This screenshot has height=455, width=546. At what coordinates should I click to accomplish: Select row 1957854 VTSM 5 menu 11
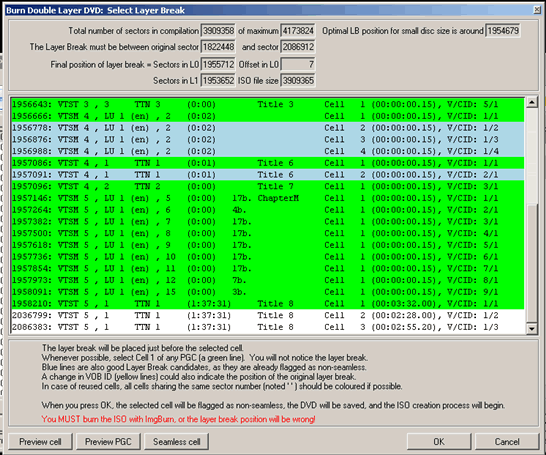click(268, 268)
